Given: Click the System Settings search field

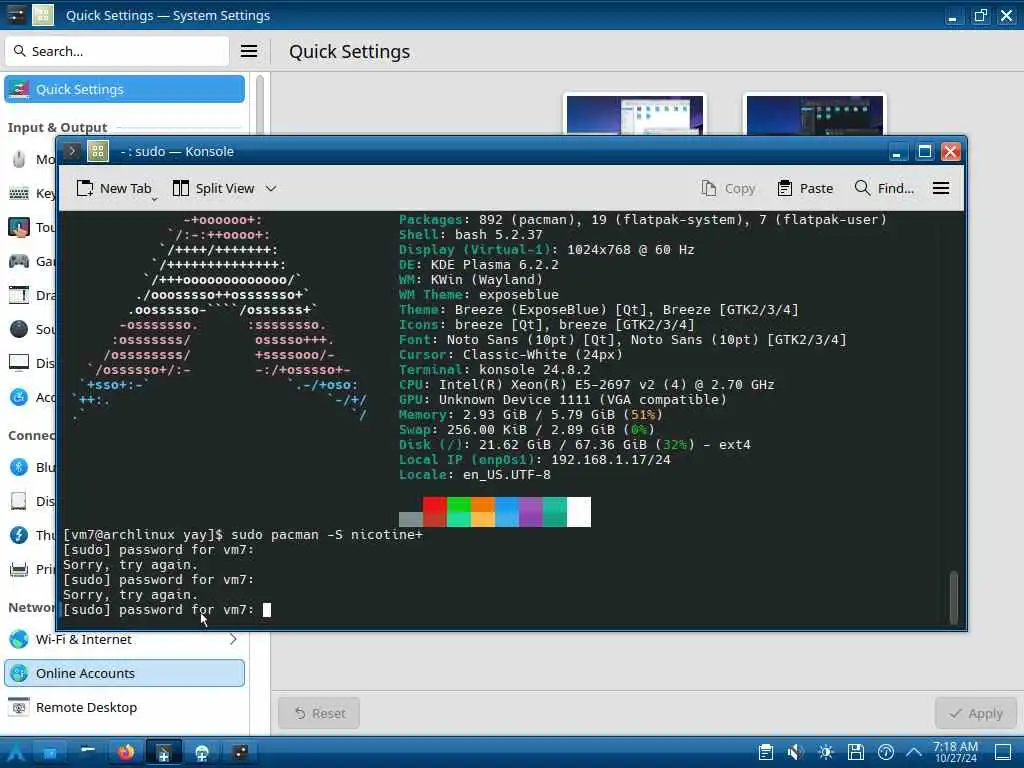Looking at the screenshot, I should (118, 51).
